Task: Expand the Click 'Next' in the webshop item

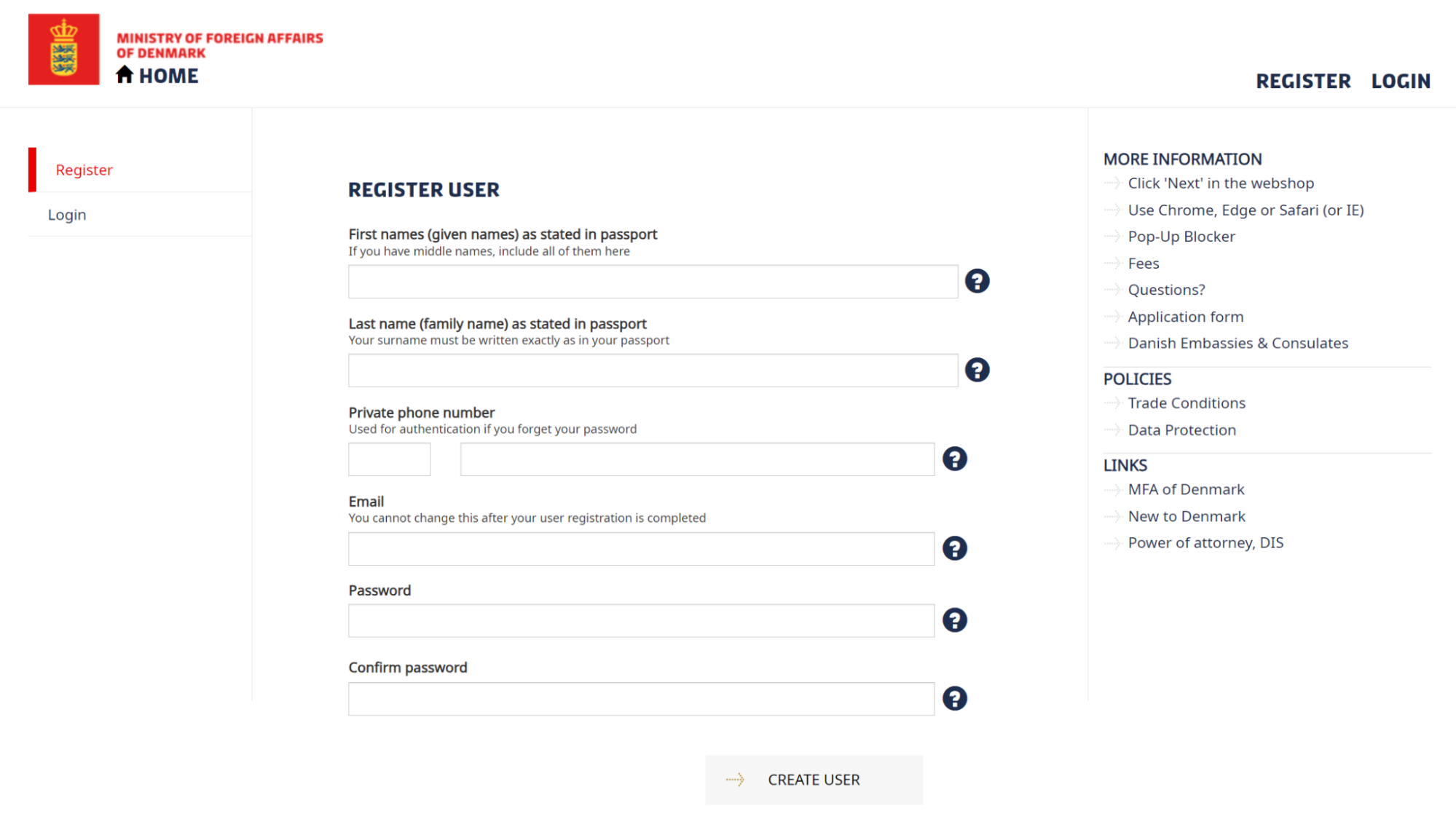Action: [x=1221, y=183]
